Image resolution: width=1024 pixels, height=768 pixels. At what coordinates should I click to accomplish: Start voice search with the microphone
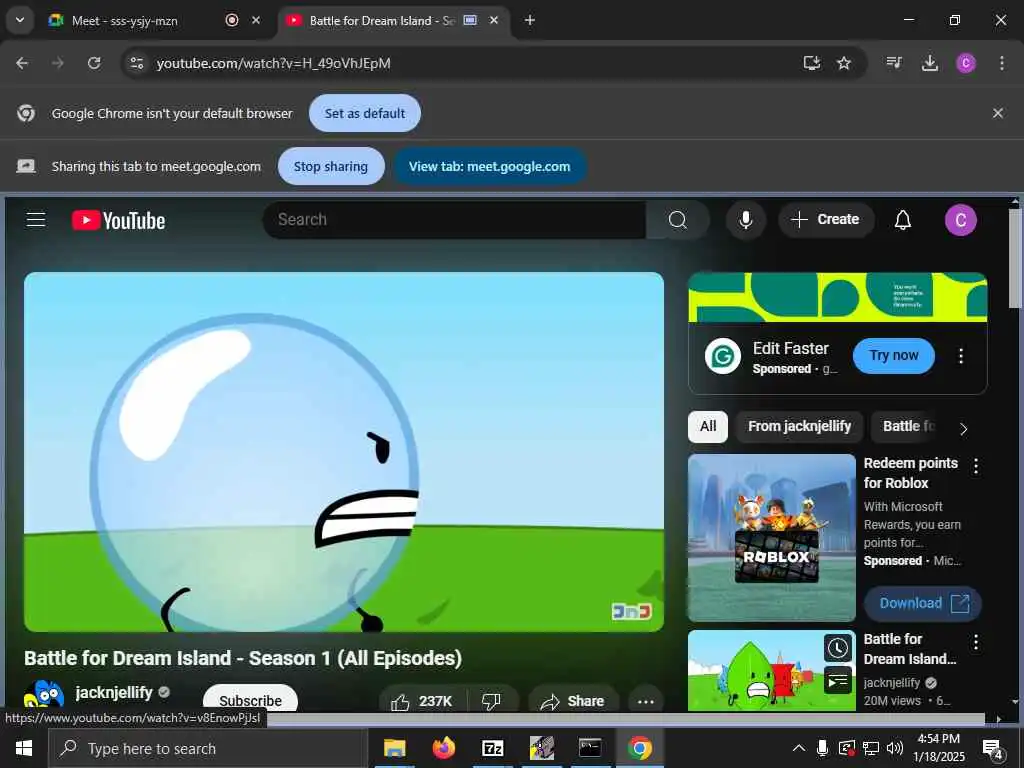(745, 220)
